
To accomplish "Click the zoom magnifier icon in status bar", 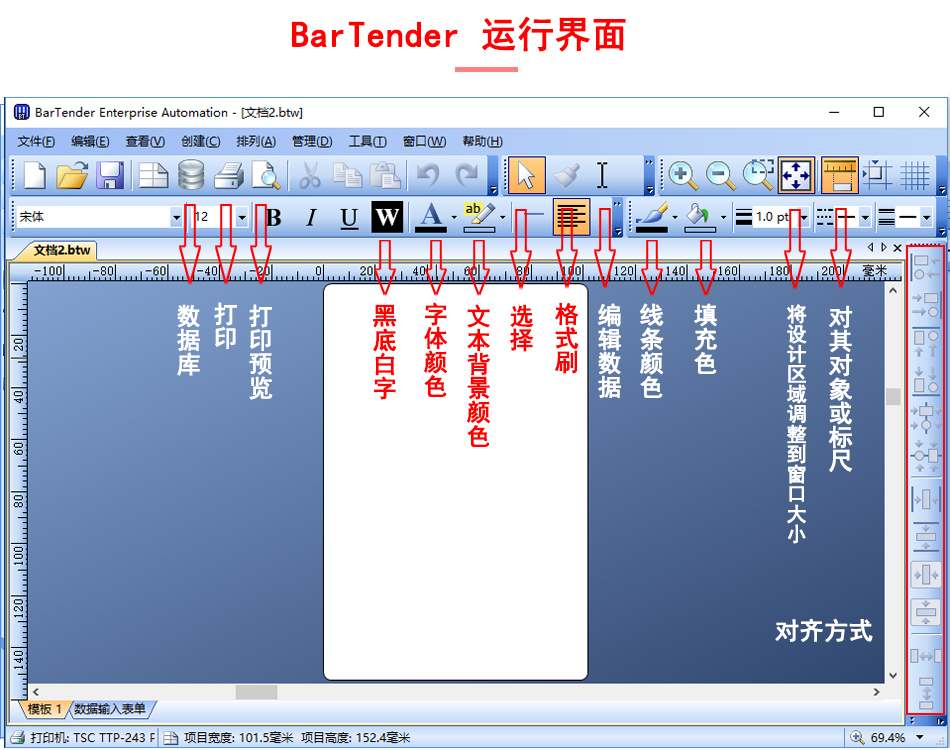I will [x=857, y=737].
